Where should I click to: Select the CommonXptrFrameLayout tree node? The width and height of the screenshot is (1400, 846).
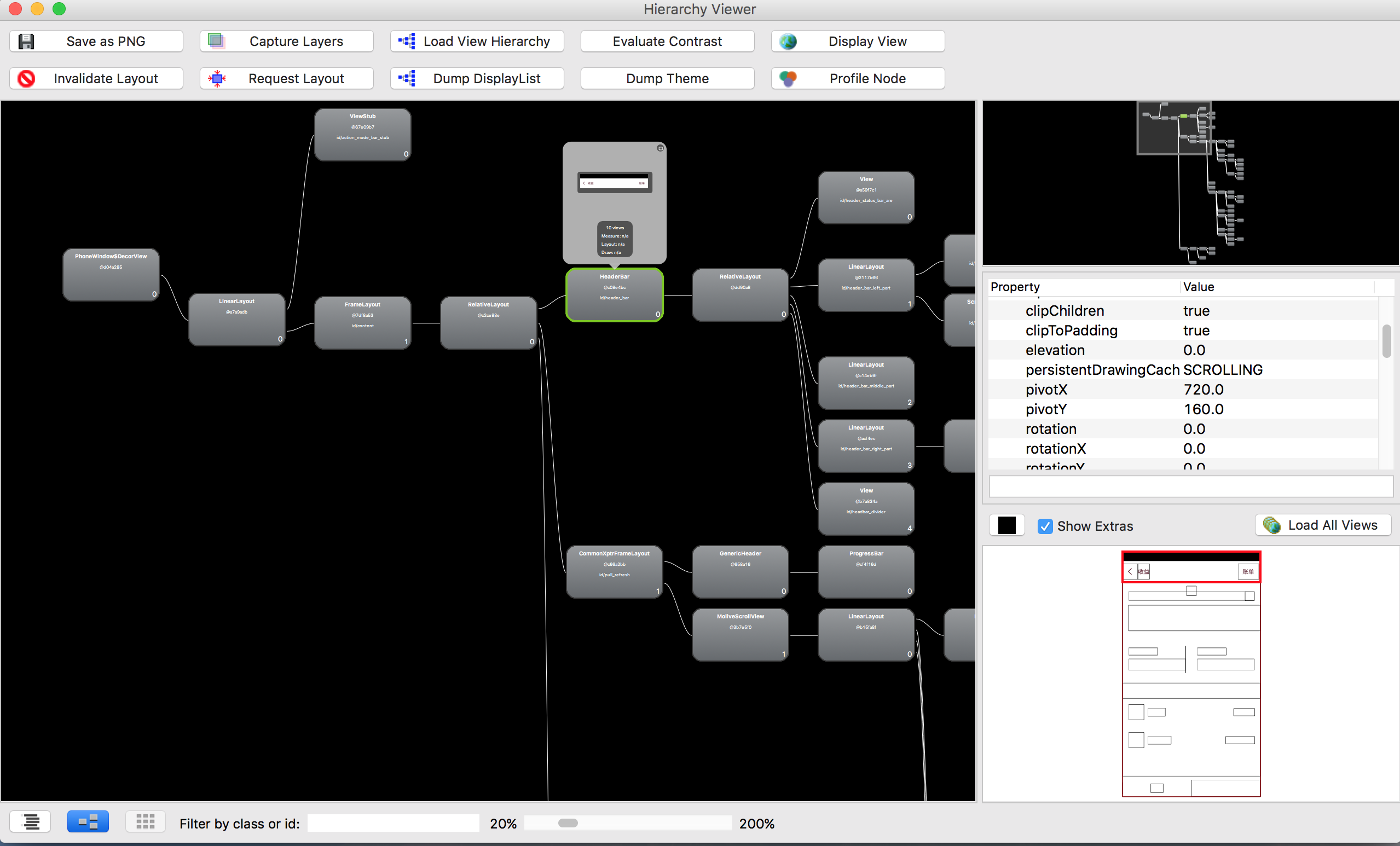[614, 571]
